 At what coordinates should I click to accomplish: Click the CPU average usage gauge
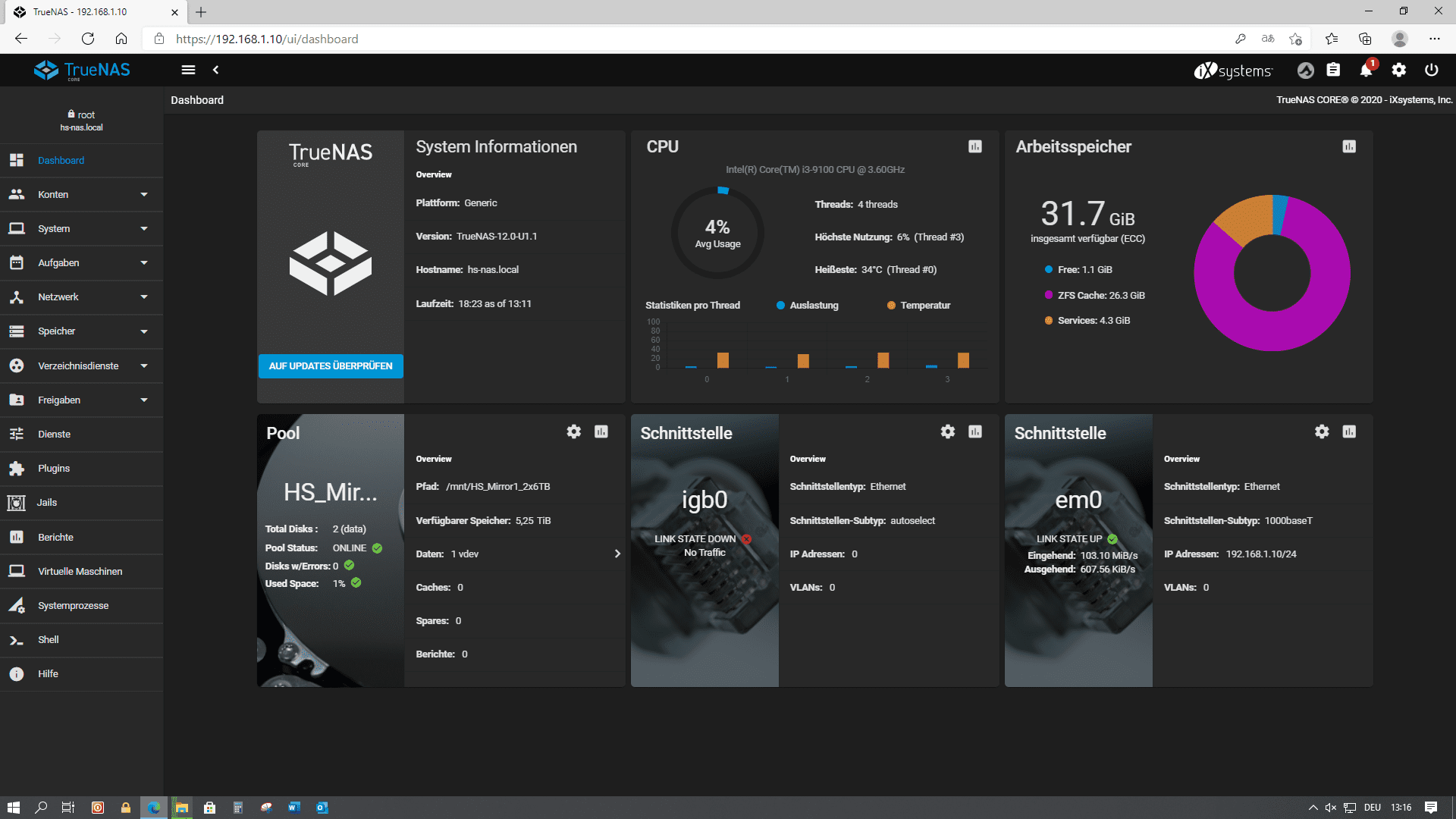pos(717,233)
